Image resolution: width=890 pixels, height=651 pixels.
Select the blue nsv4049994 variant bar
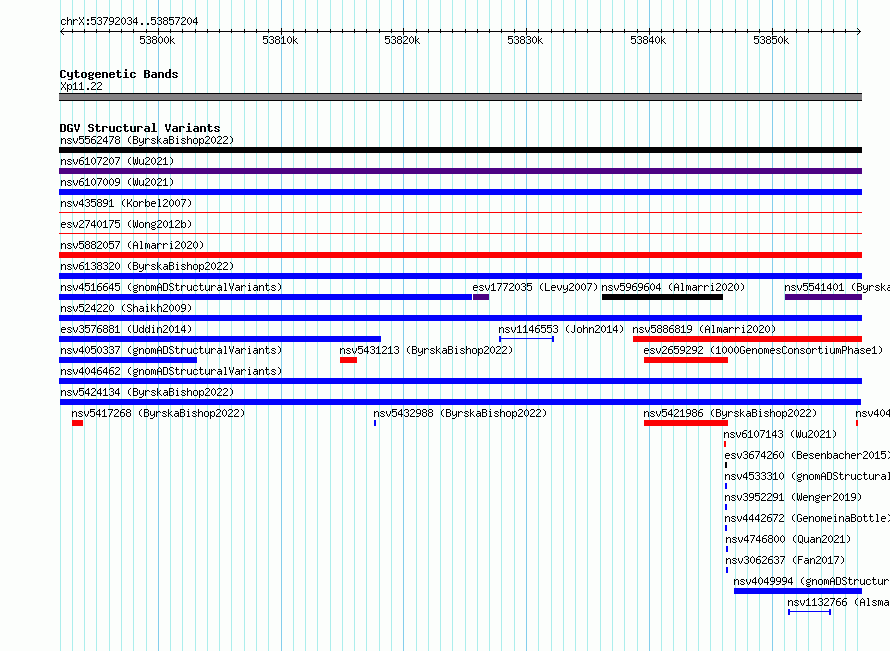point(798,591)
